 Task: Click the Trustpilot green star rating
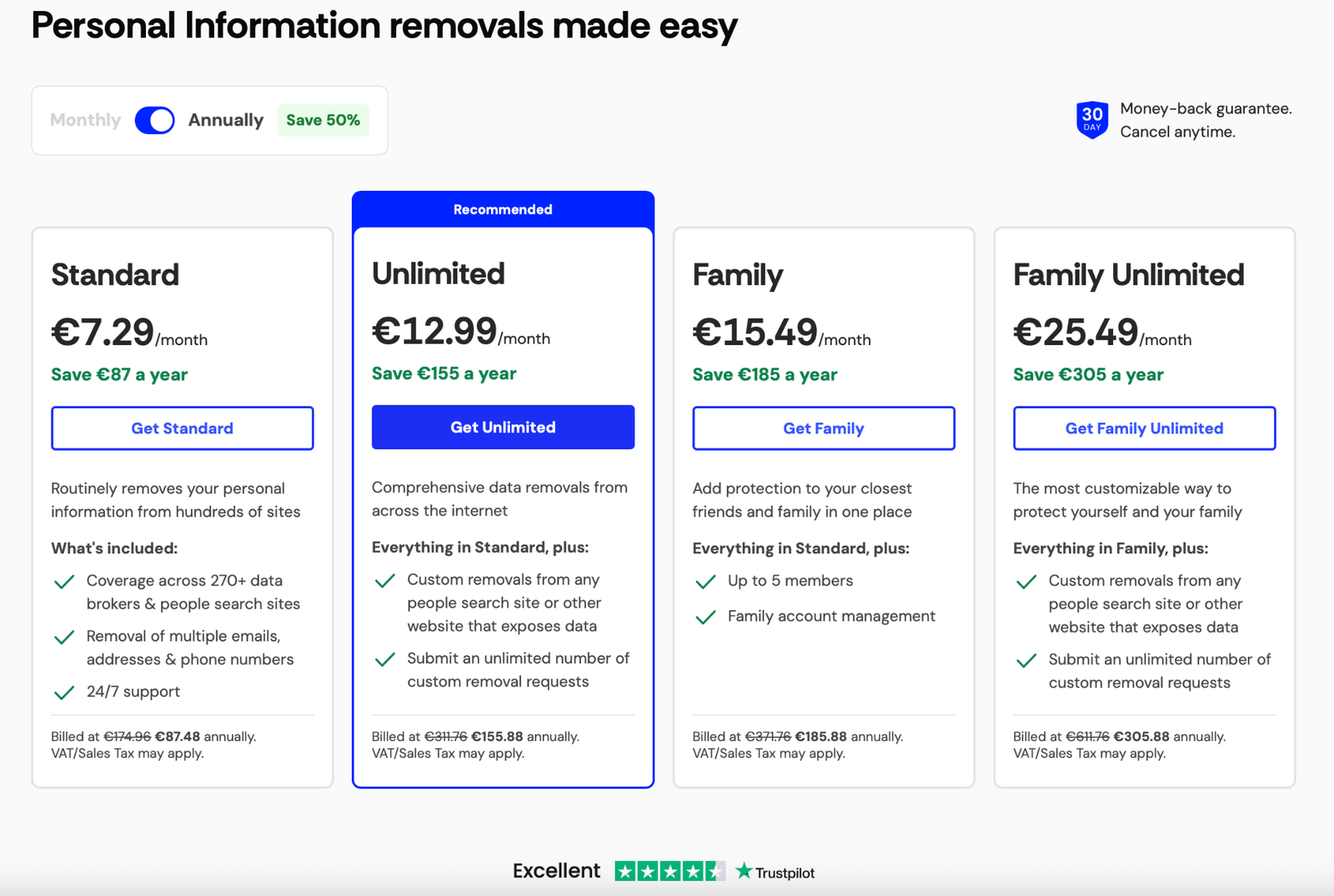point(670,871)
